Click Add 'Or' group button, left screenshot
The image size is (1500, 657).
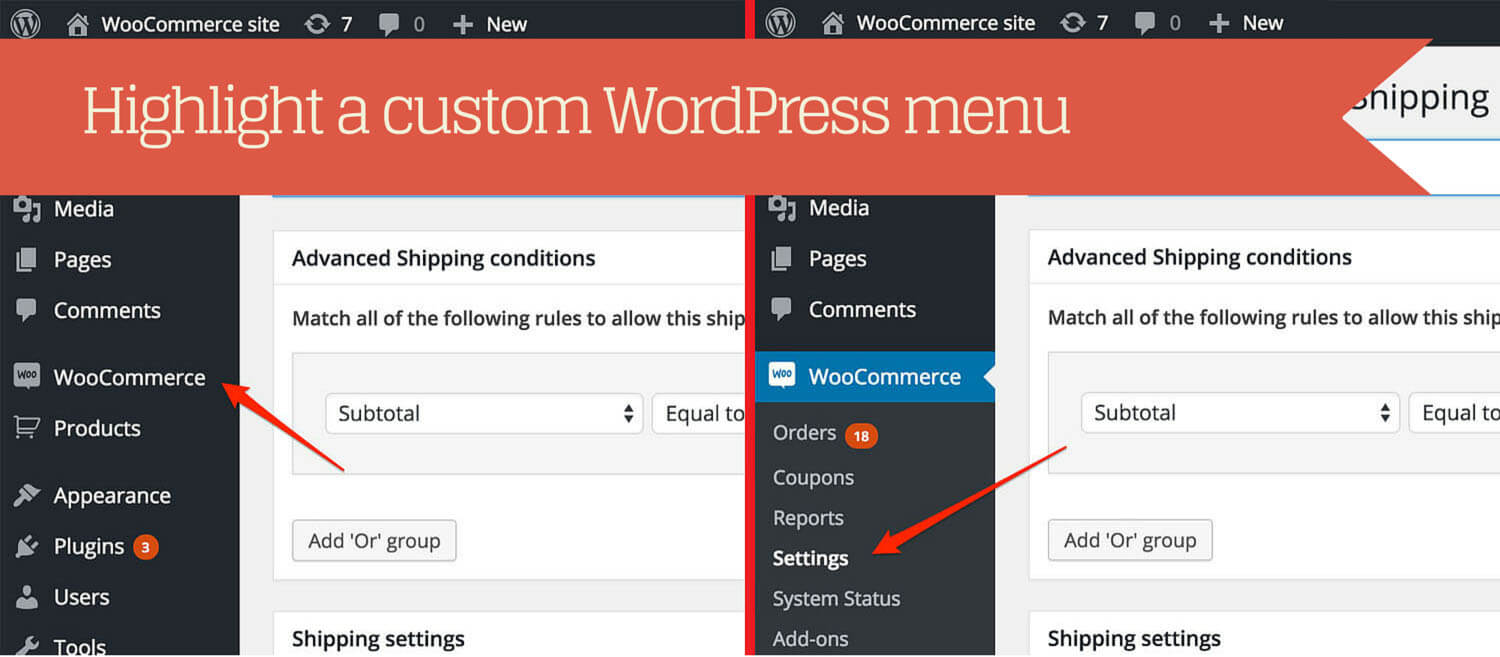coord(374,541)
